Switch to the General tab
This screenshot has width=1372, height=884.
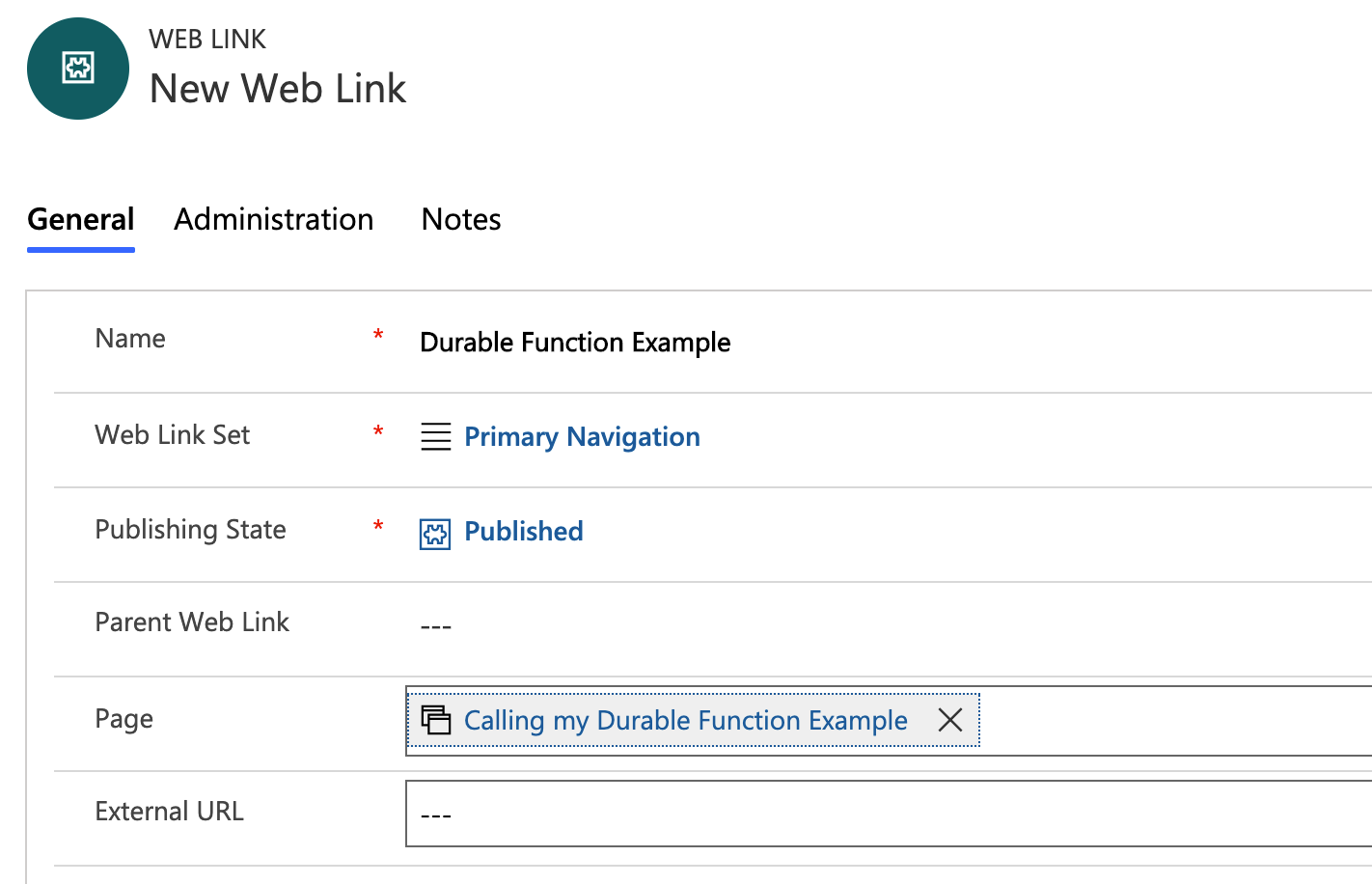81,220
